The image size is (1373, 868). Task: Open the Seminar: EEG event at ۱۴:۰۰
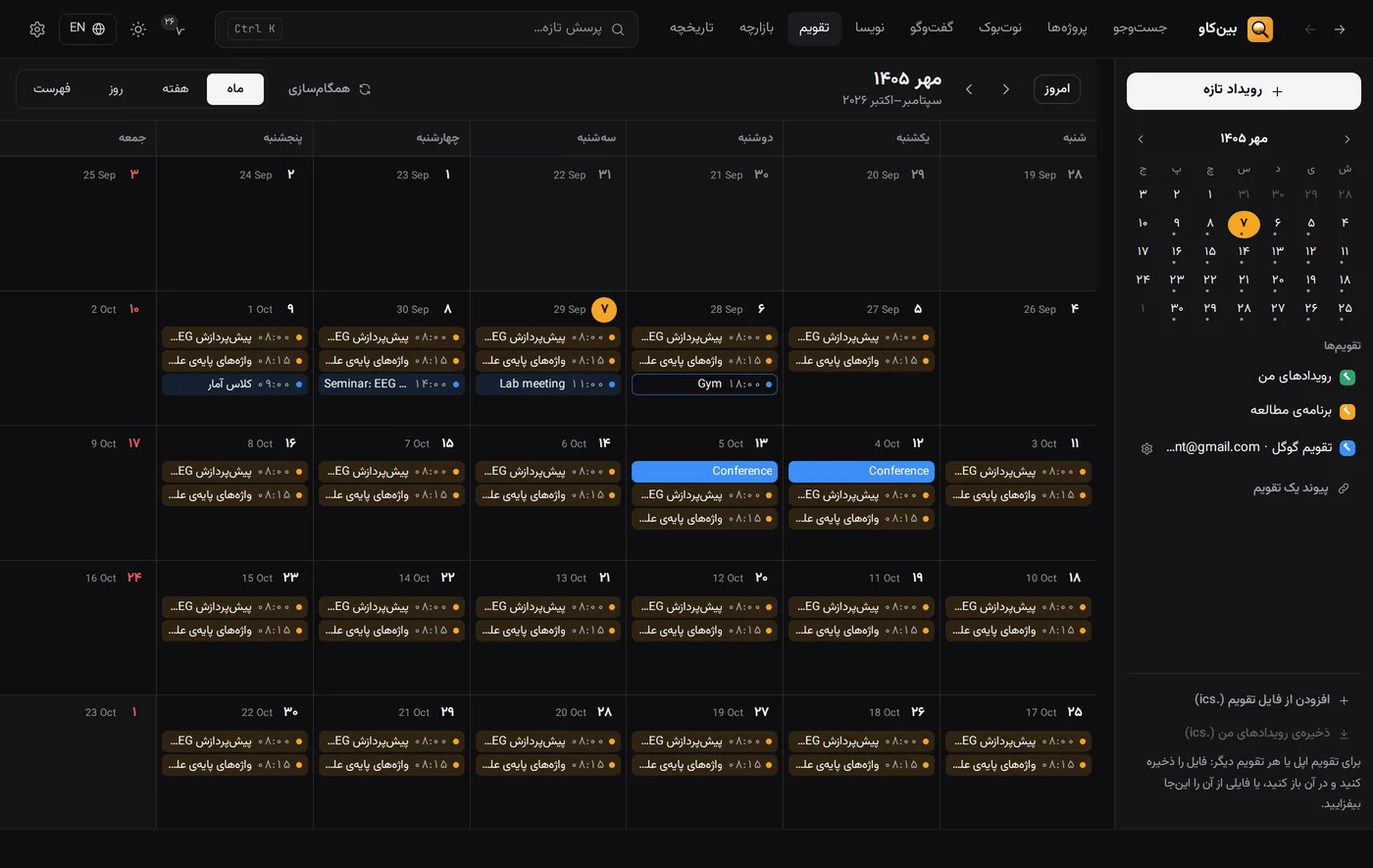(391, 384)
